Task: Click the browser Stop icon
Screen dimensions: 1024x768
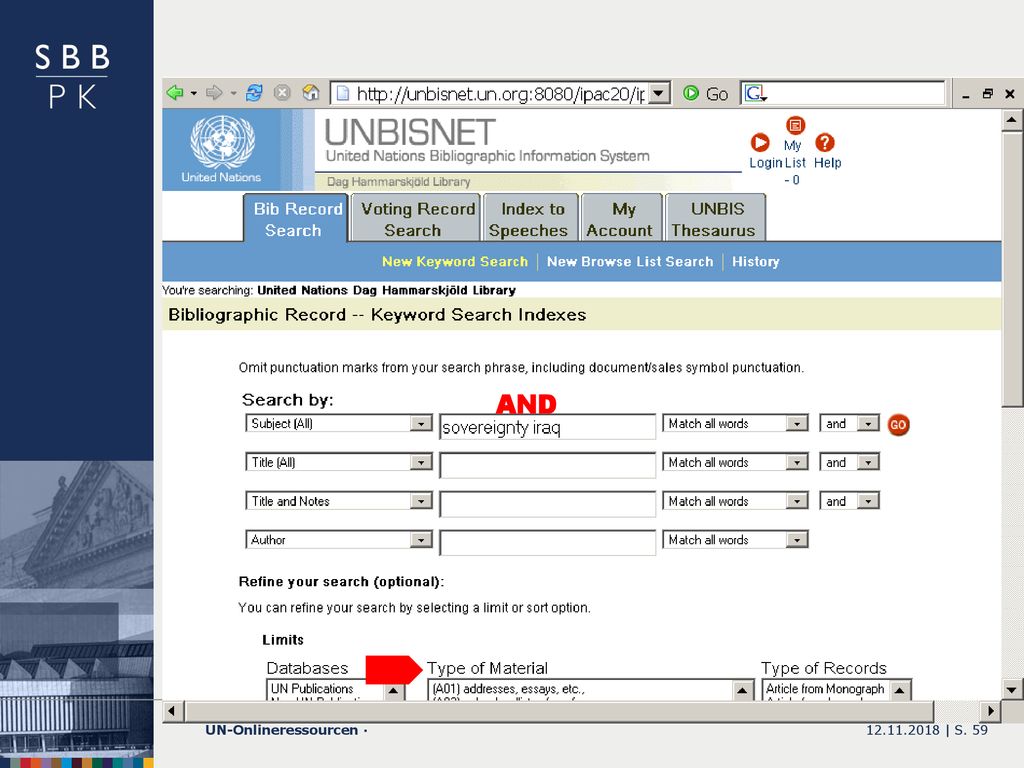Action: coord(282,93)
